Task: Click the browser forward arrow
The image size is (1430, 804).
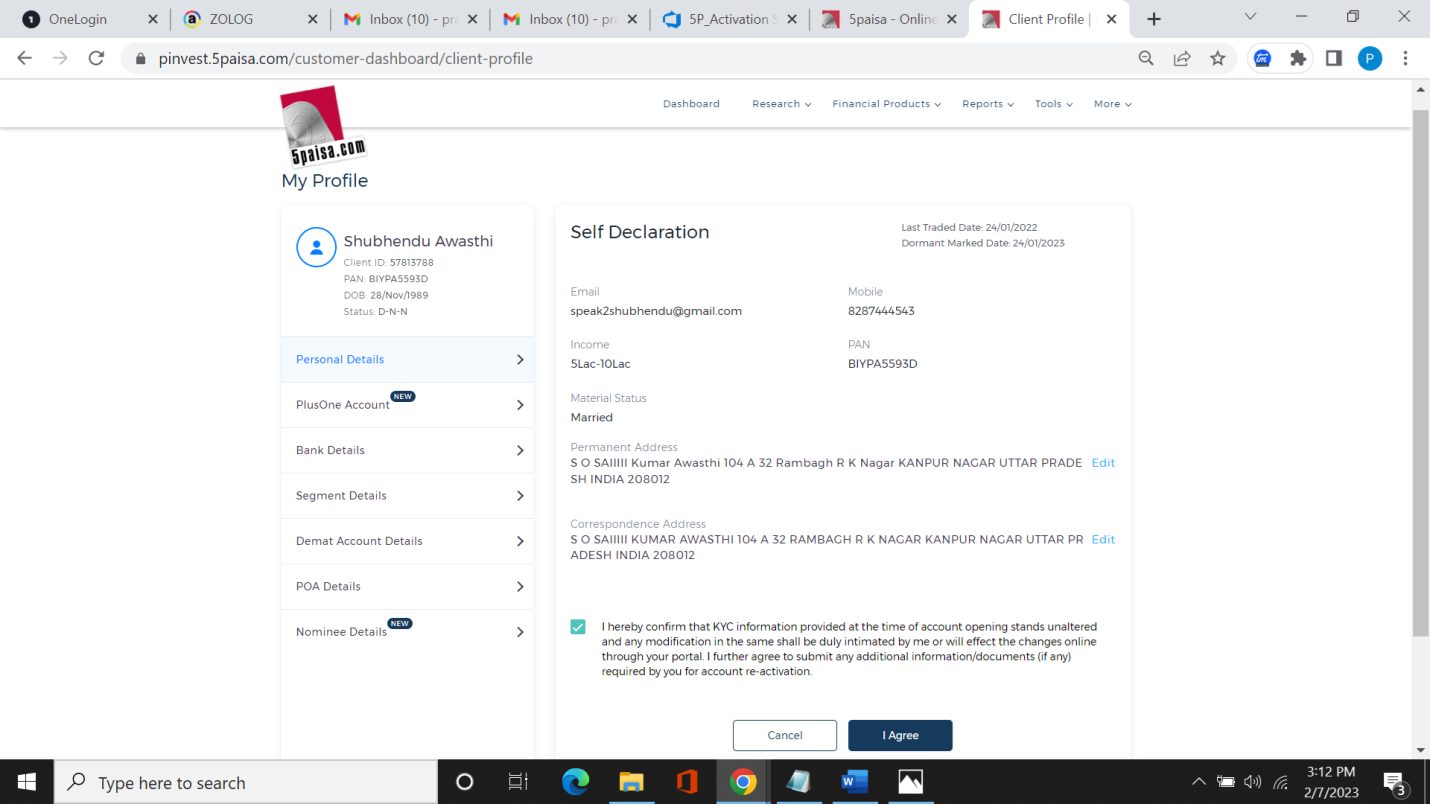Action: (61, 58)
